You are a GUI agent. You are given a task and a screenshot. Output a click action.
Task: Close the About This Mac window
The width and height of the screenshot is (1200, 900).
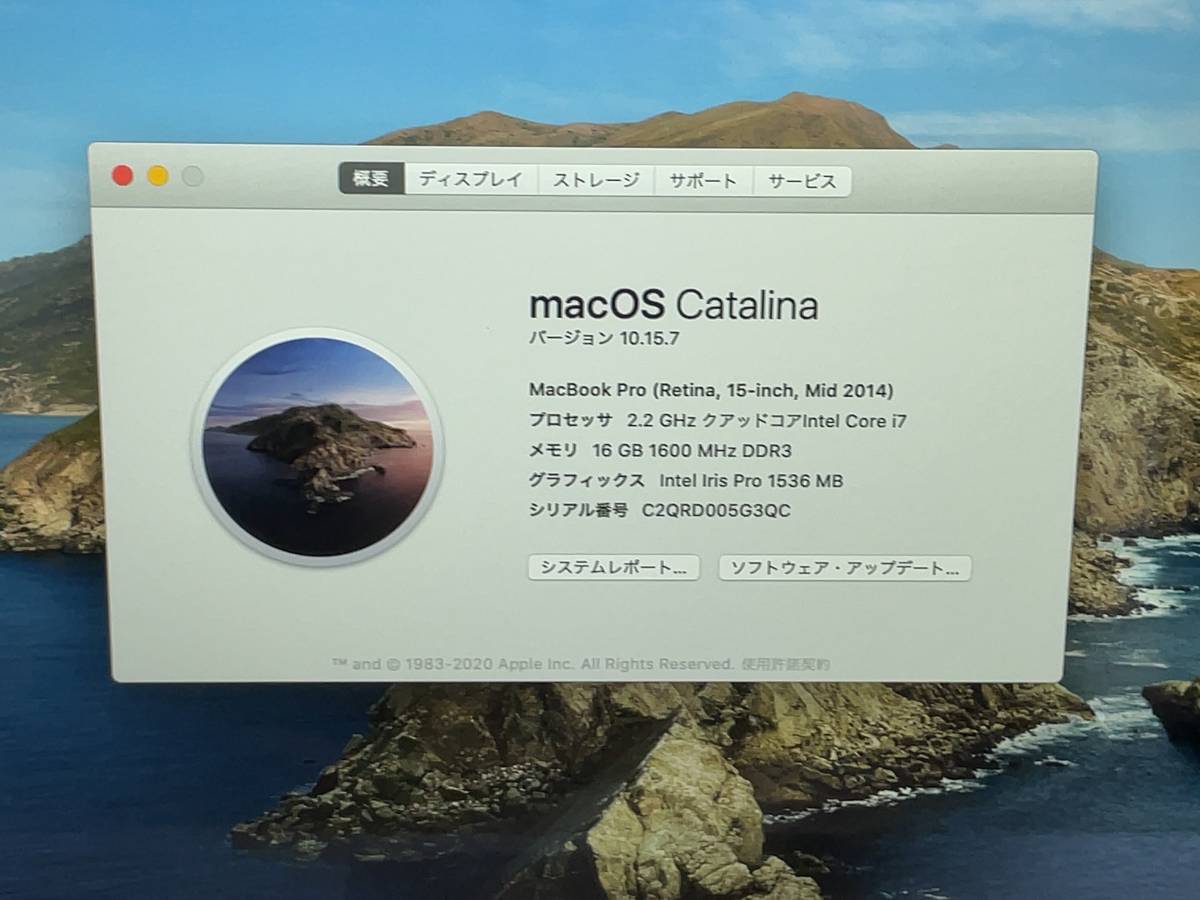coord(123,176)
